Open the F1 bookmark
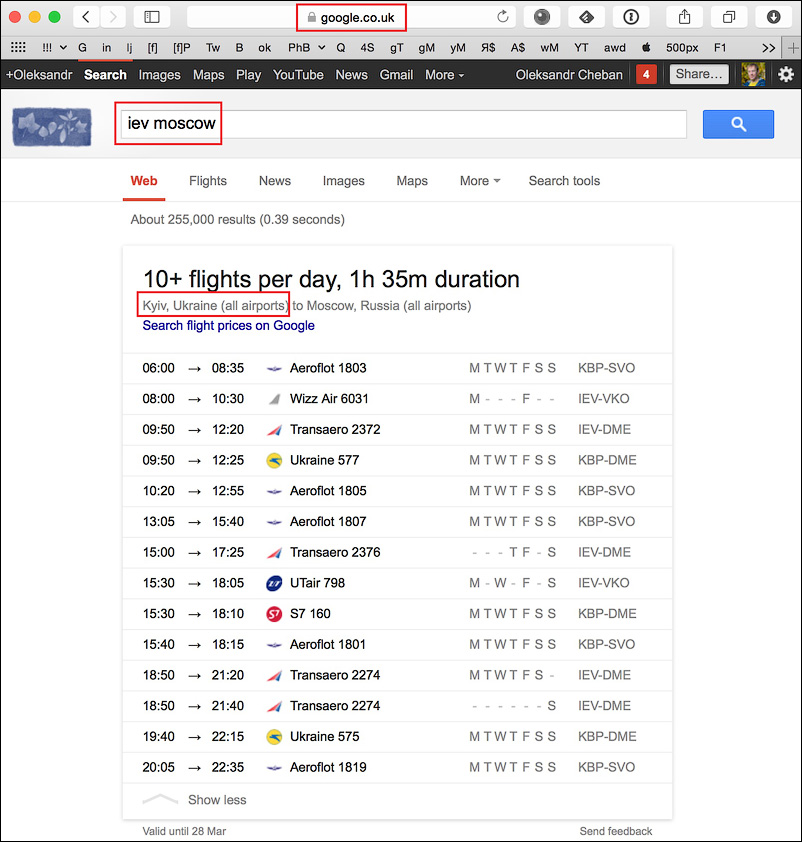Screen dimensions: 802x842 tap(720, 48)
